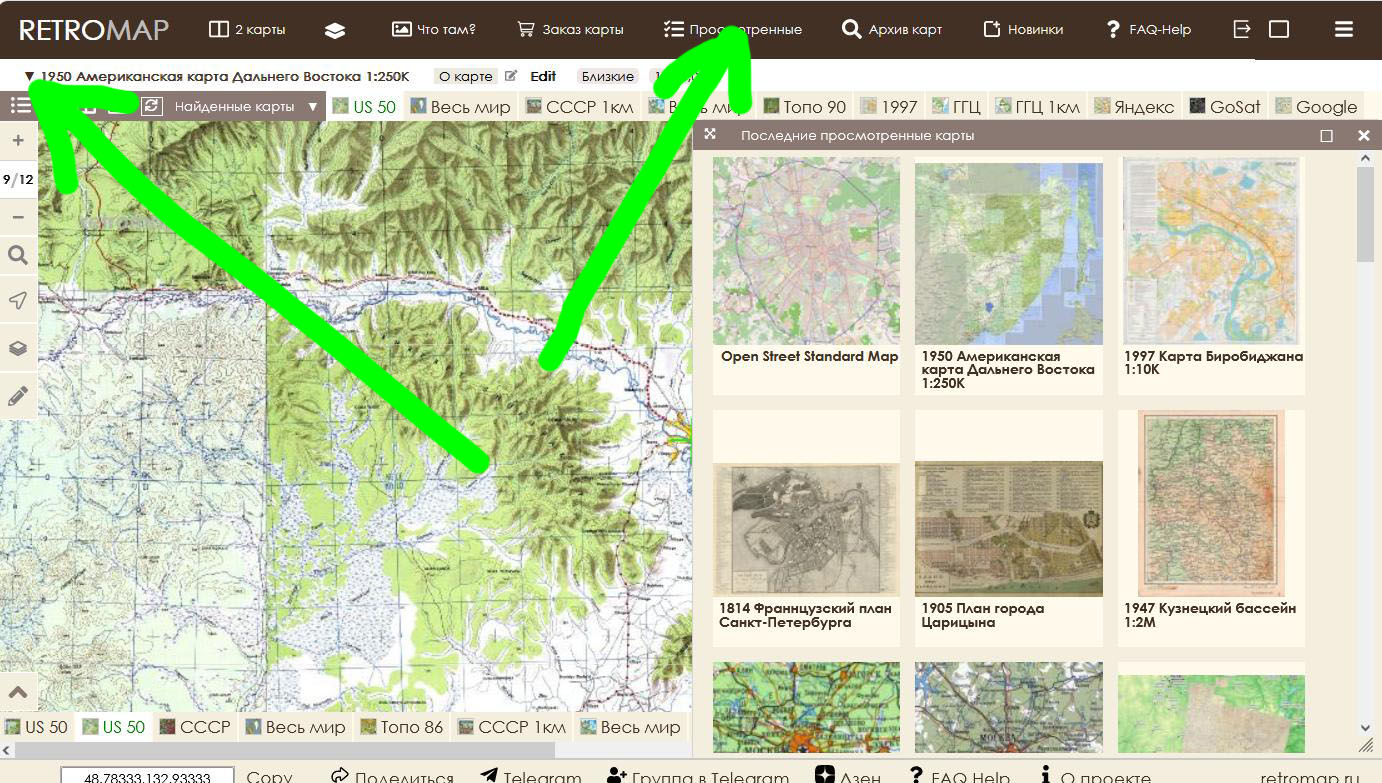Open the "Что там?" photo tool
The image size is (1382, 783).
tap(433, 29)
